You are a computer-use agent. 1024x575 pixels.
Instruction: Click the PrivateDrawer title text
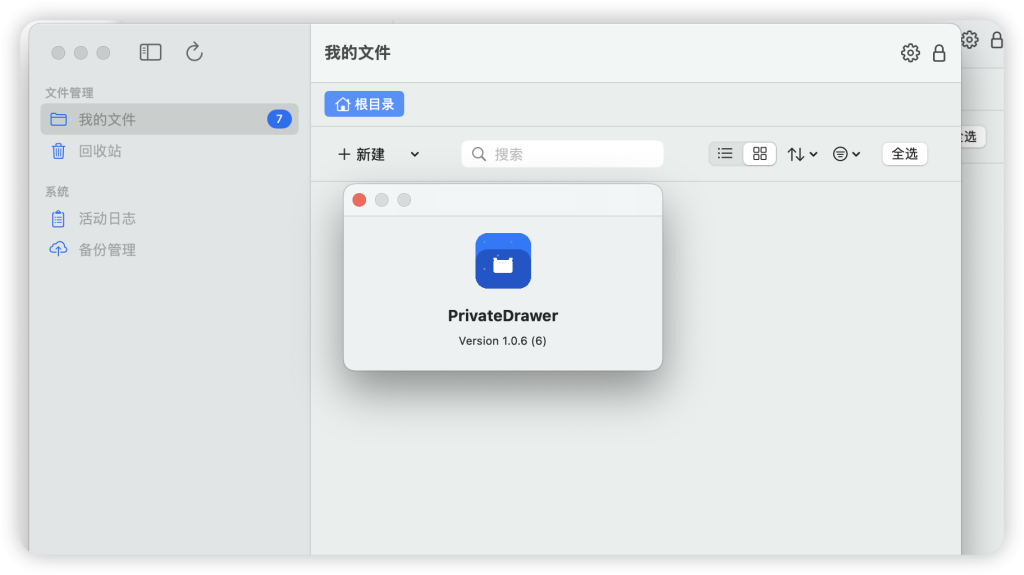[x=503, y=316]
